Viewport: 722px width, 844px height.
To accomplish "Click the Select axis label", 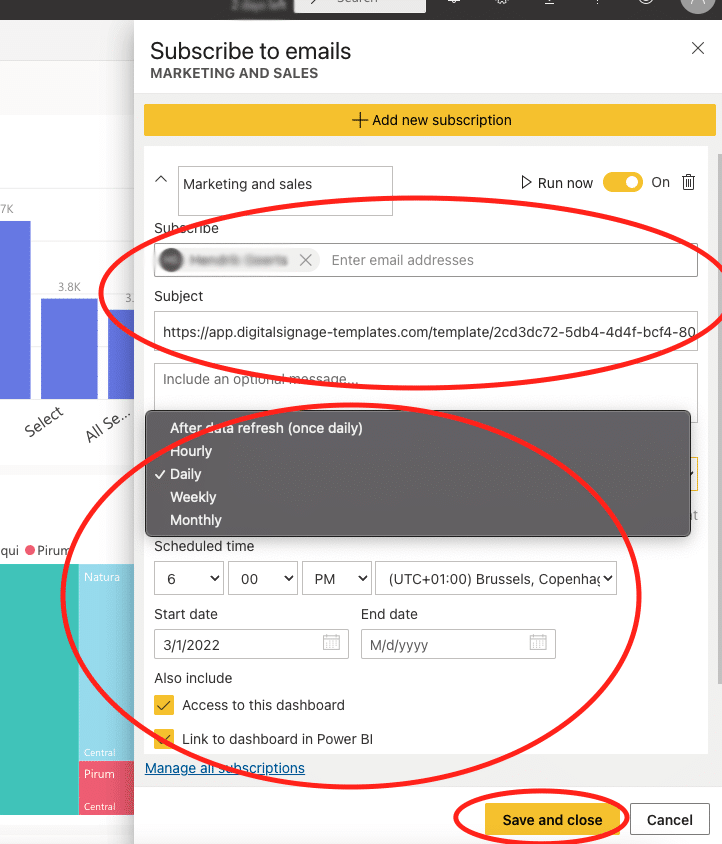I will pos(44,421).
